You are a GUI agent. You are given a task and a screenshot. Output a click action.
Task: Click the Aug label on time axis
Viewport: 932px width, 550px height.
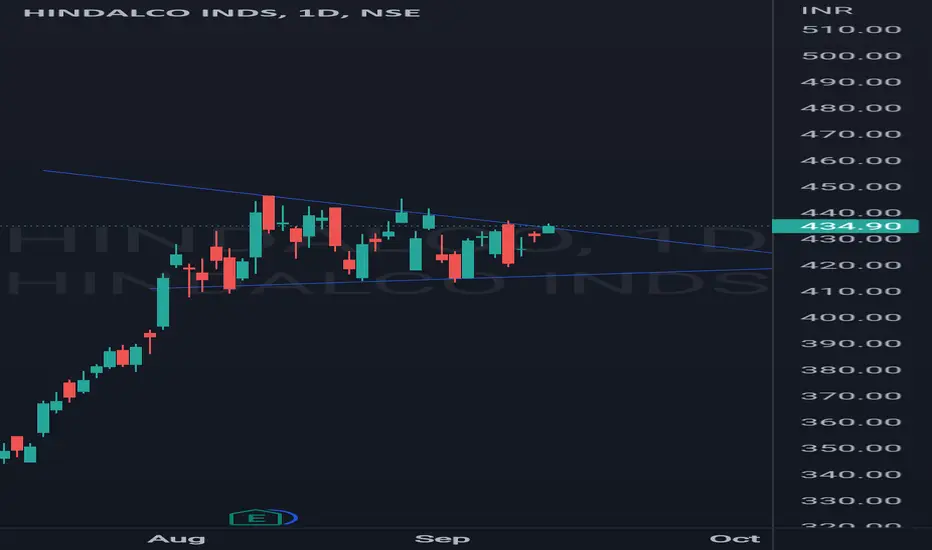177,539
